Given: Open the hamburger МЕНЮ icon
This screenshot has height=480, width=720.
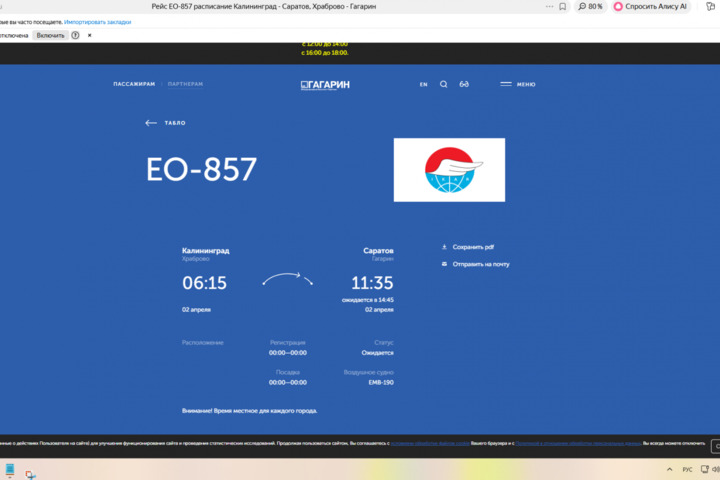Looking at the screenshot, I should pyautogui.click(x=506, y=84).
